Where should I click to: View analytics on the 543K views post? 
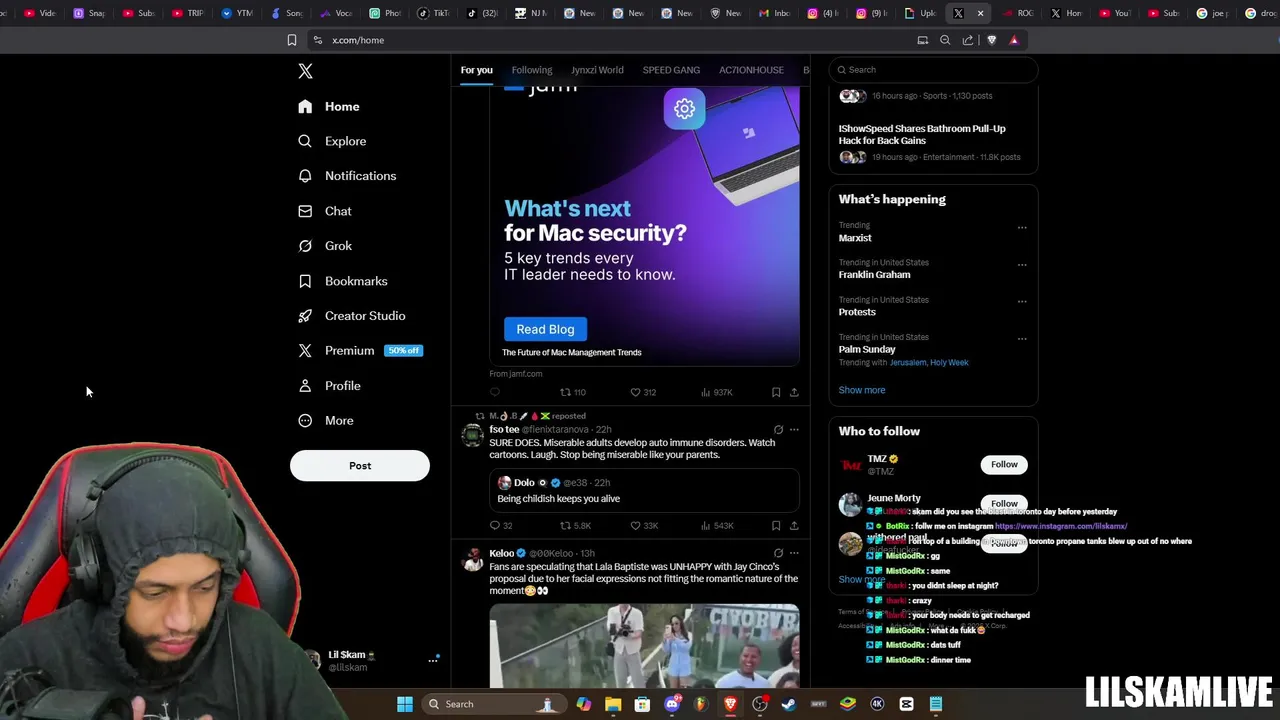click(717, 526)
